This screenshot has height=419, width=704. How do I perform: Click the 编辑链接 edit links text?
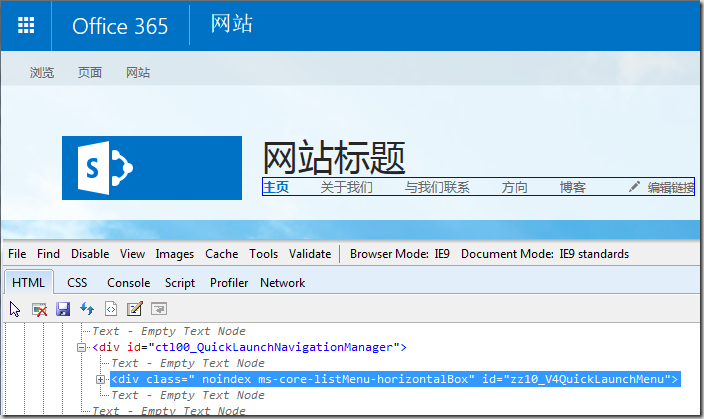tap(671, 187)
